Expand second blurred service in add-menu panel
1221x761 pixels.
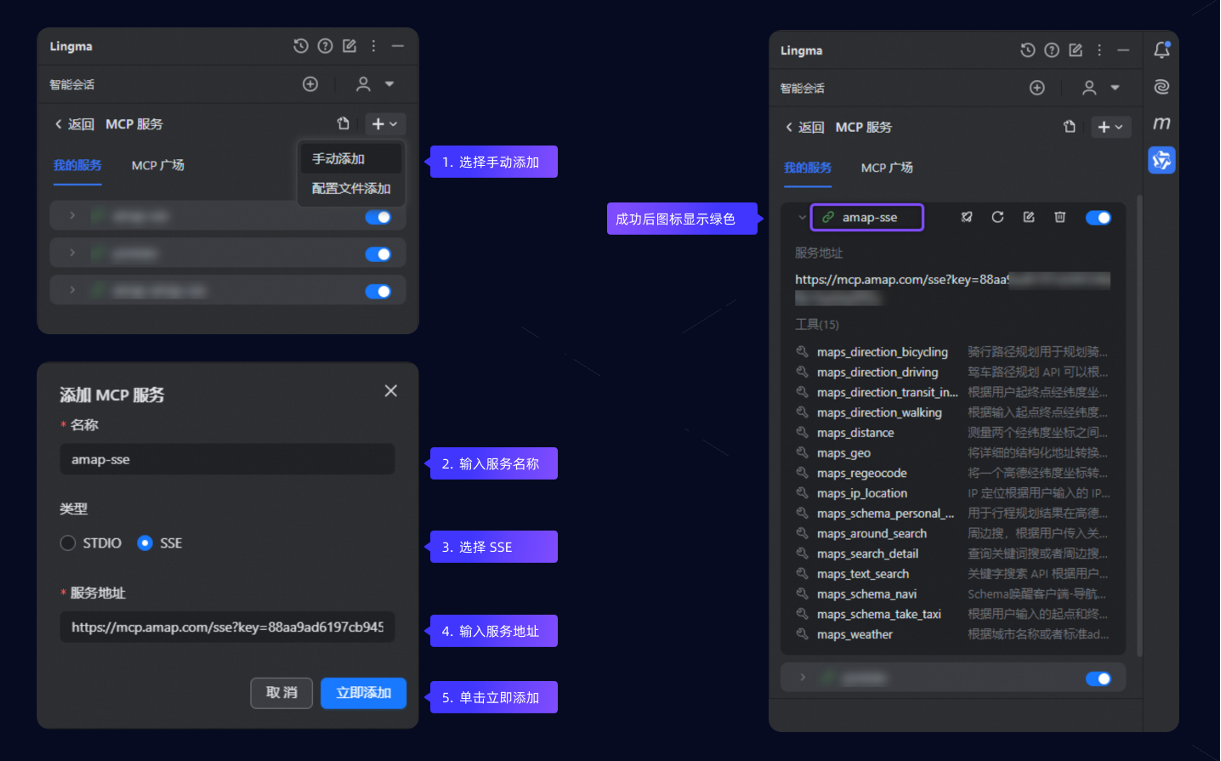[72, 253]
